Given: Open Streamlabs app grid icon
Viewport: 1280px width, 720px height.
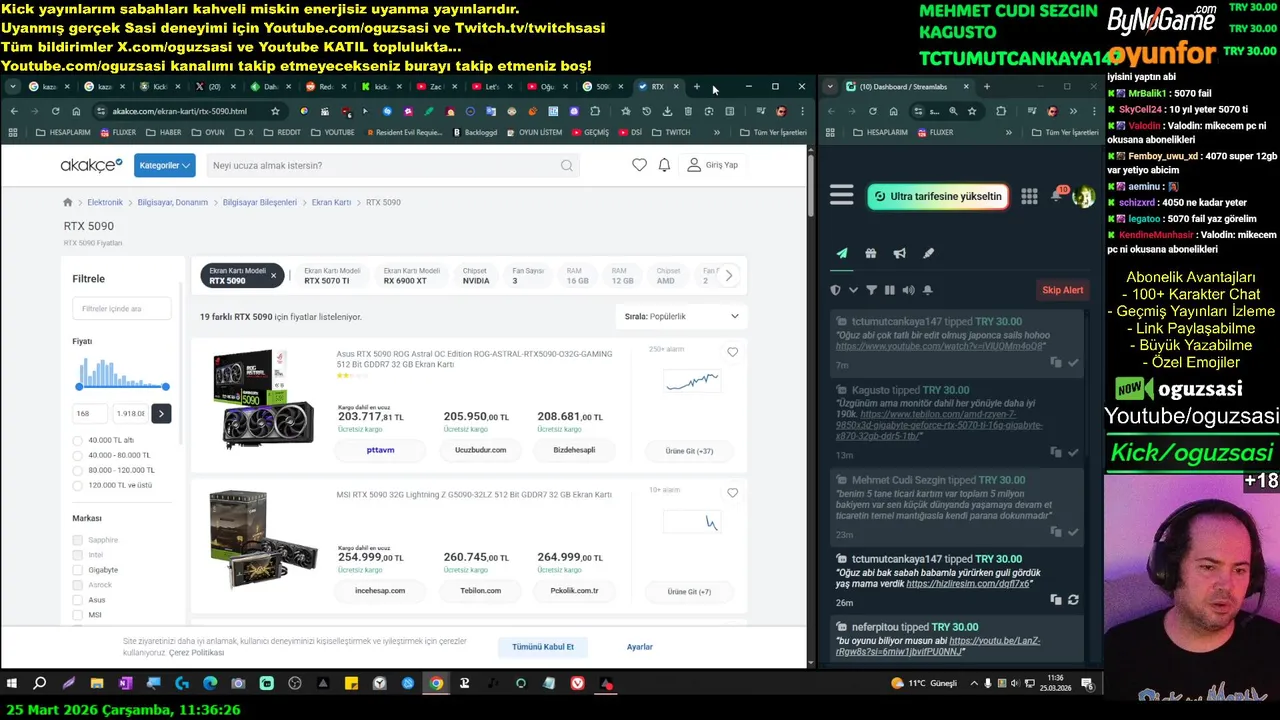Looking at the screenshot, I should [x=1029, y=196].
